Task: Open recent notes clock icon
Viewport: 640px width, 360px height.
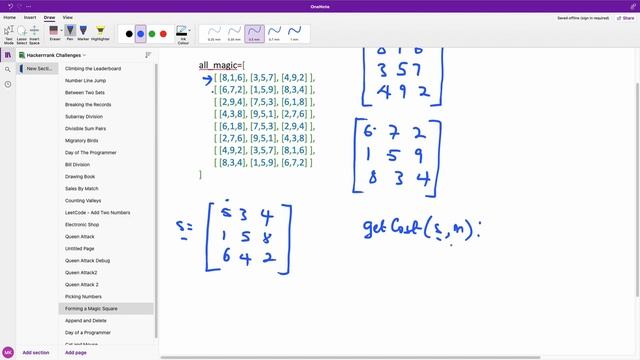Action: point(8,84)
